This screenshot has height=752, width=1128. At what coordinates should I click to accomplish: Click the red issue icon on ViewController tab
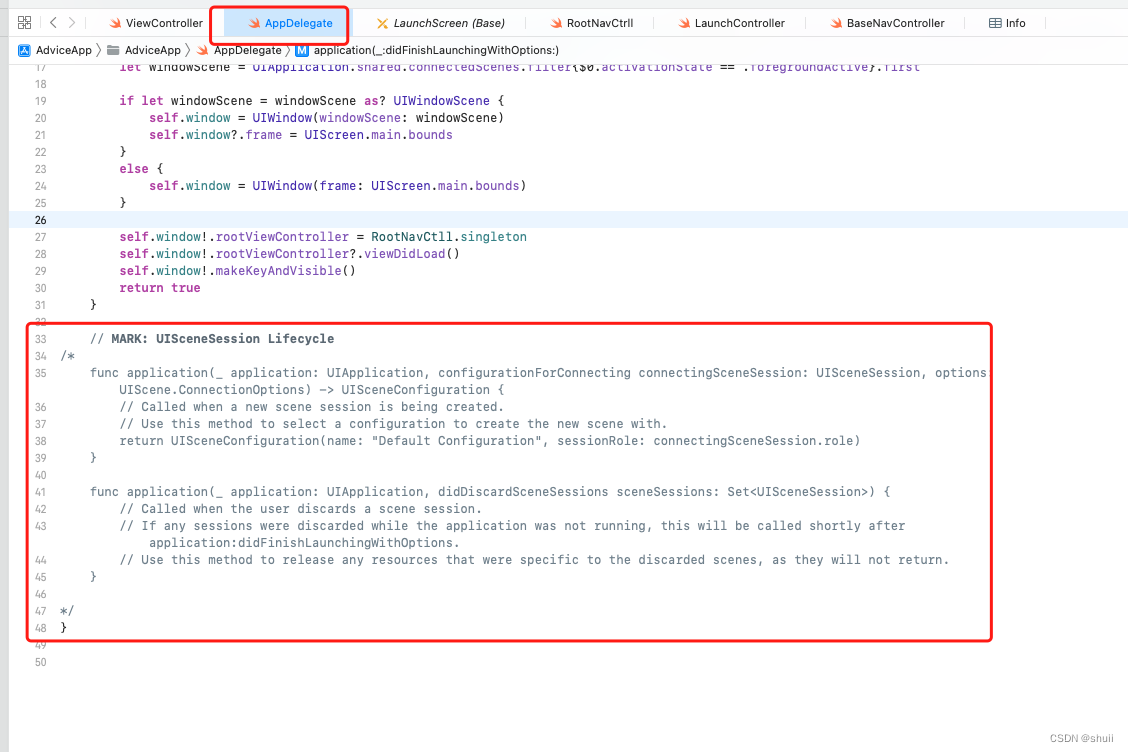(116, 22)
